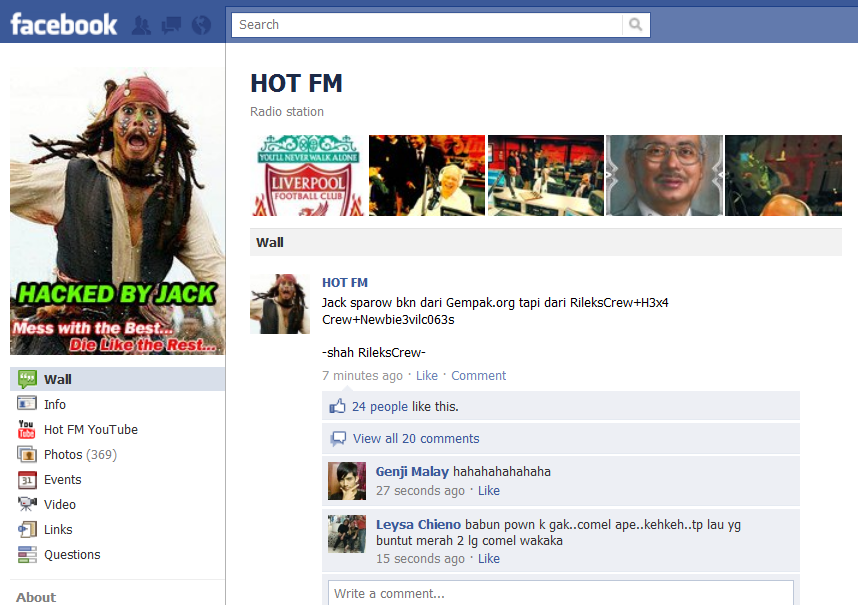Click the Write a comment field
858x605 pixels.
(x=560, y=593)
